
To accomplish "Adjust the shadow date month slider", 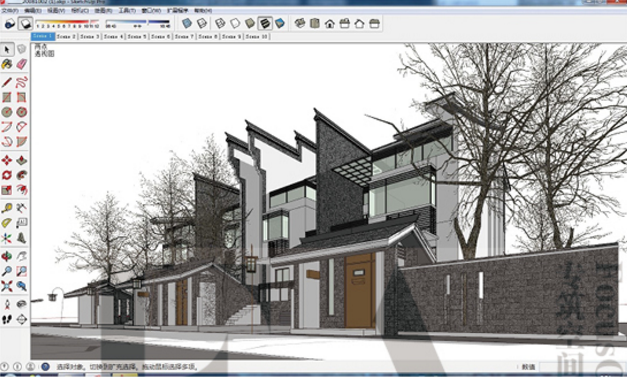I will [67, 24].
